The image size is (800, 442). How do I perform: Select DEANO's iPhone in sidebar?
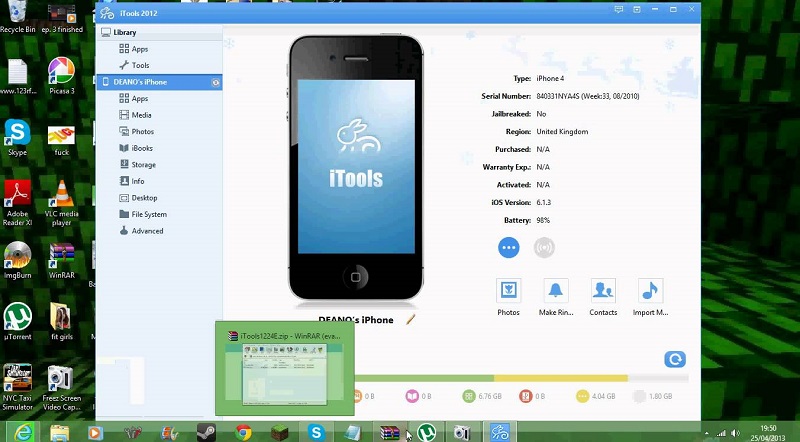click(x=159, y=82)
